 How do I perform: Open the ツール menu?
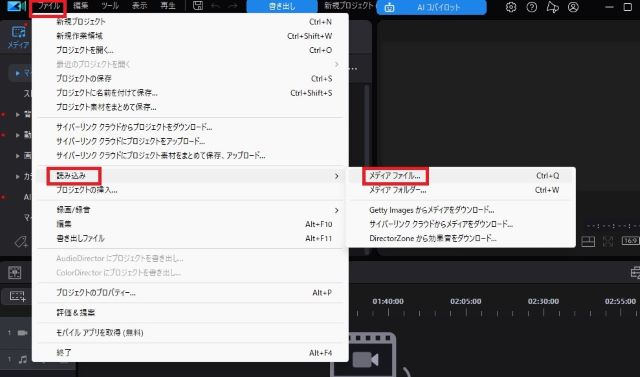110,6
